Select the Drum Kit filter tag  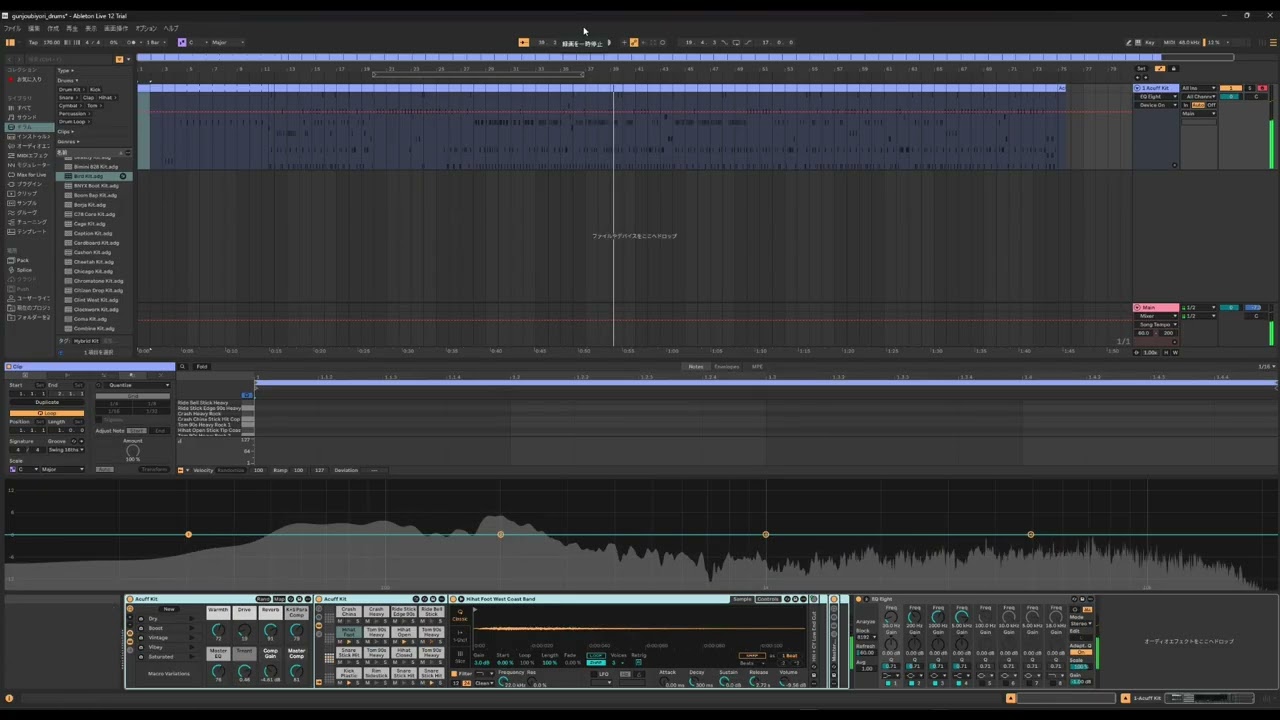coord(70,89)
